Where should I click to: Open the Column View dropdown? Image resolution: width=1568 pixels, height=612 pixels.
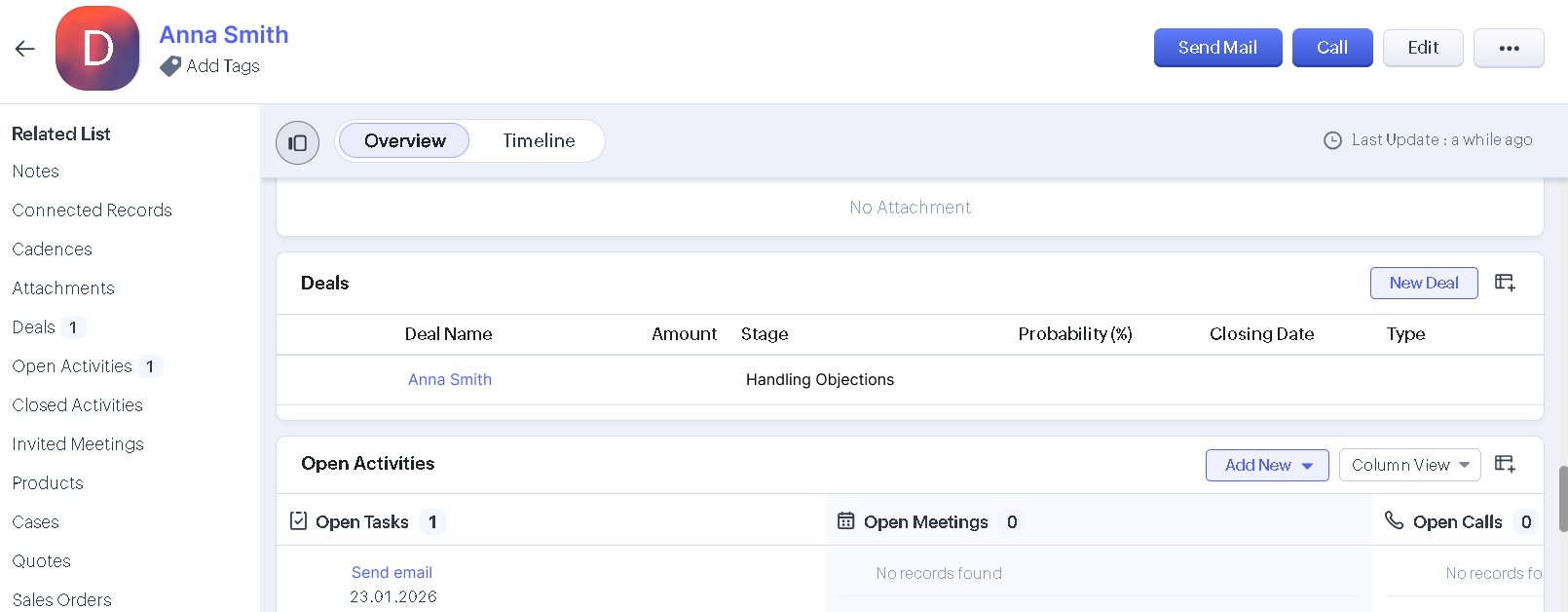(x=1409, y=466)
